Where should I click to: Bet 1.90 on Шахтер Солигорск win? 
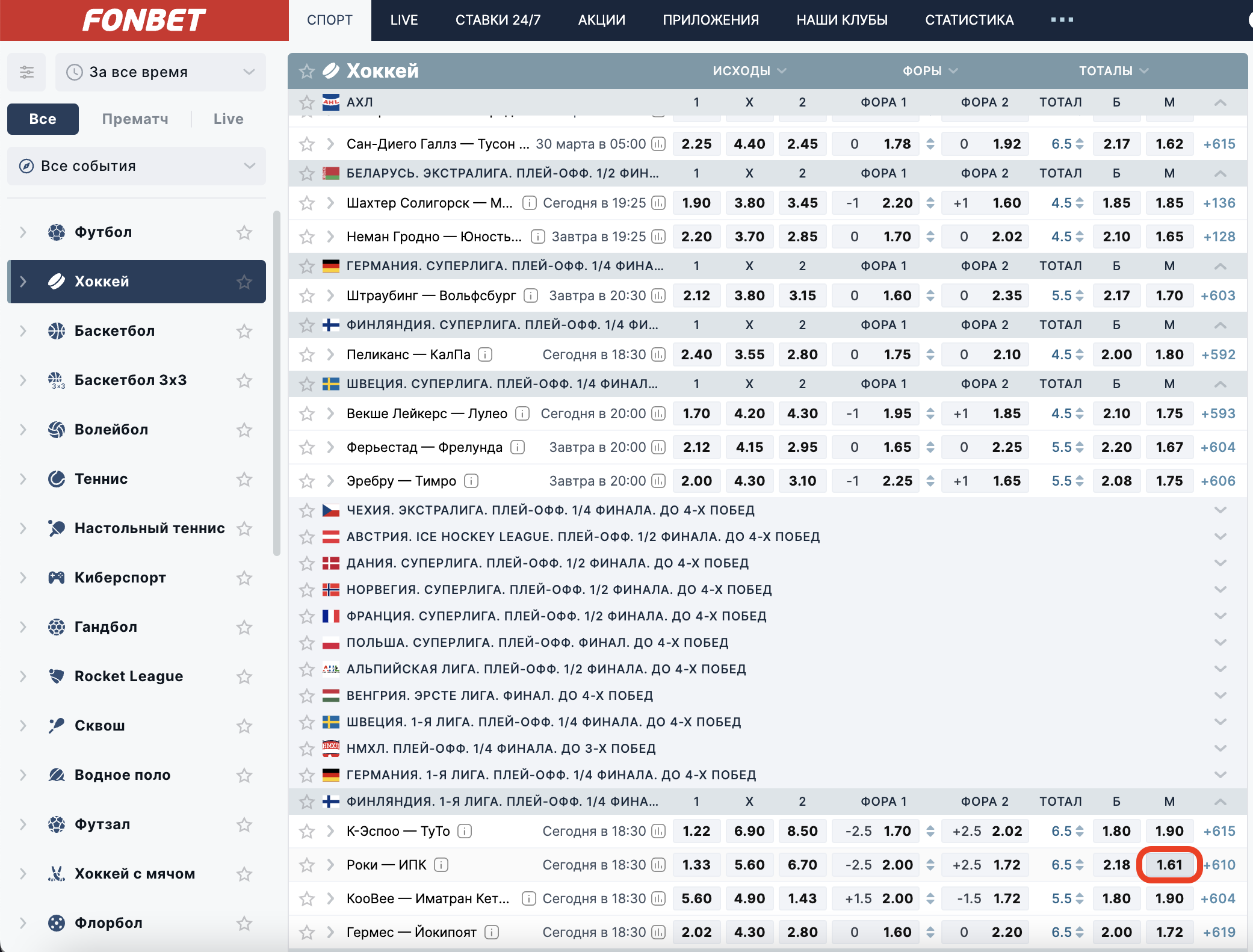696,203
